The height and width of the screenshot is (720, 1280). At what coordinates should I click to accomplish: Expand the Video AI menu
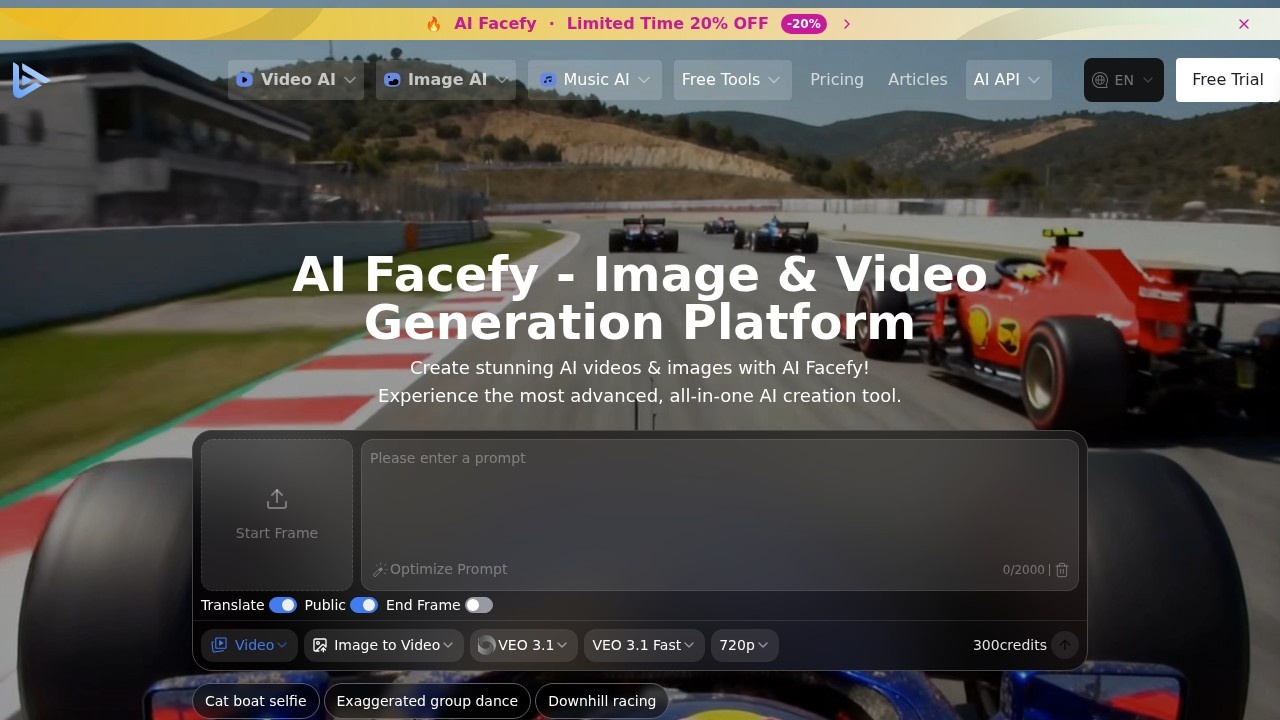[296, 80]
